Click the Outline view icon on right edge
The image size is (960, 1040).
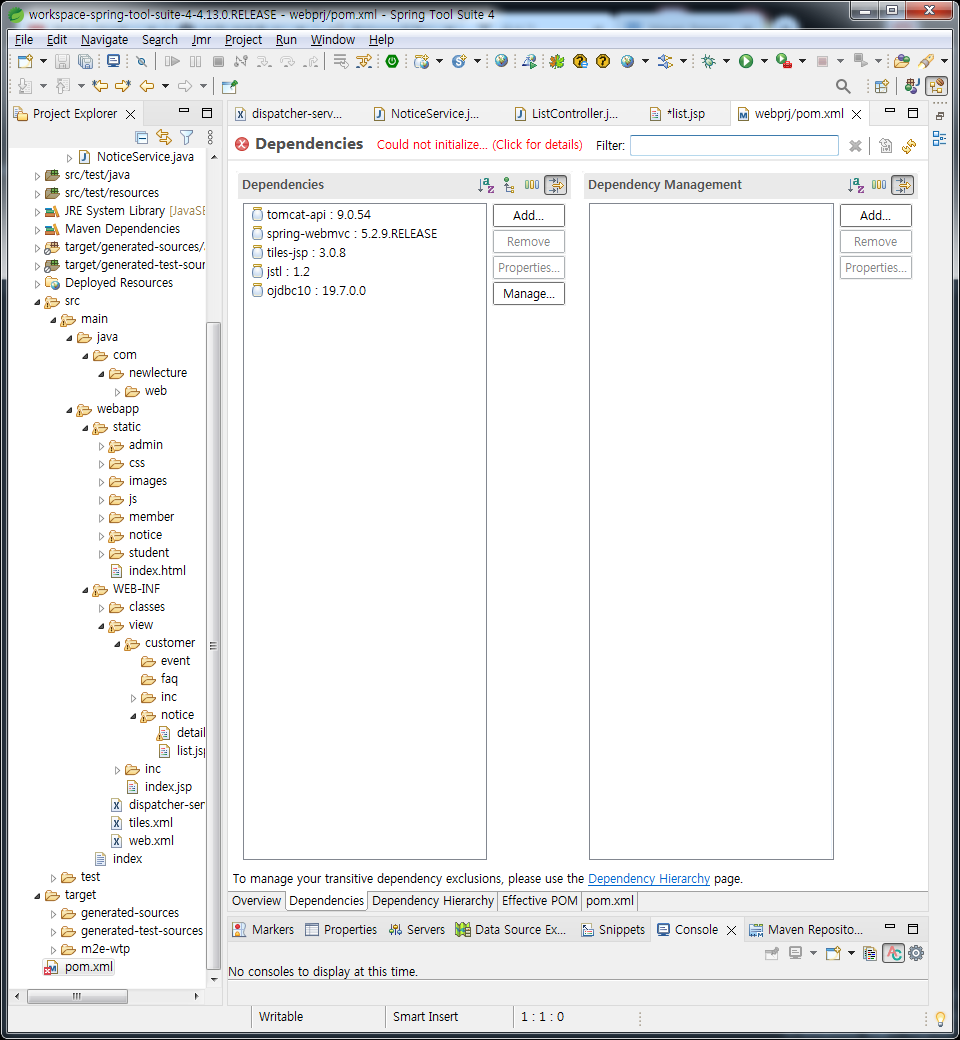pos(939,139)
